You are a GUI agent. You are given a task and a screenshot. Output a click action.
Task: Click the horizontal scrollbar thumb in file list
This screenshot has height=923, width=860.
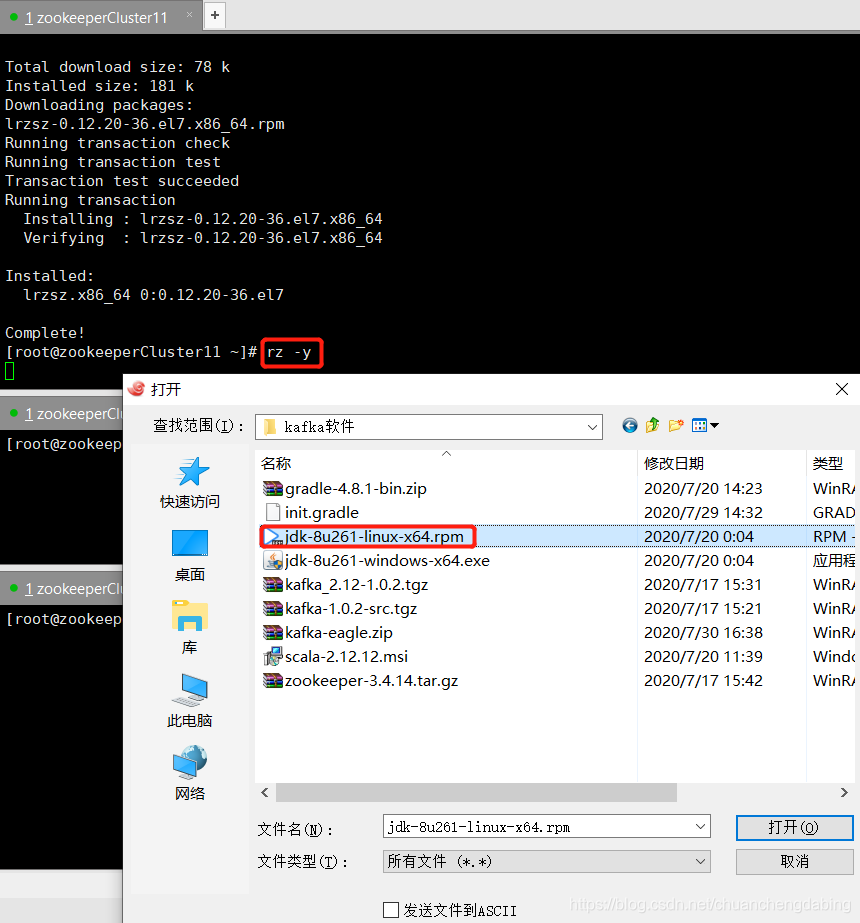476,792
